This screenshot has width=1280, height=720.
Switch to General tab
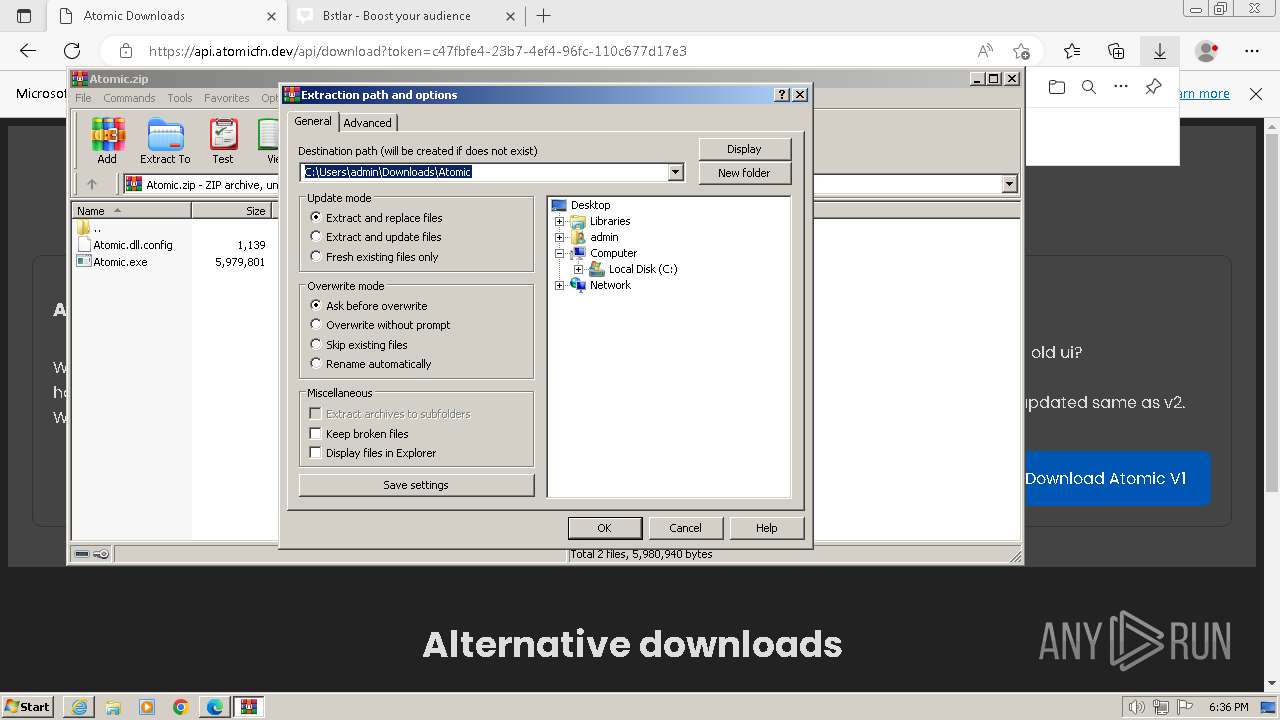[313, 121]
